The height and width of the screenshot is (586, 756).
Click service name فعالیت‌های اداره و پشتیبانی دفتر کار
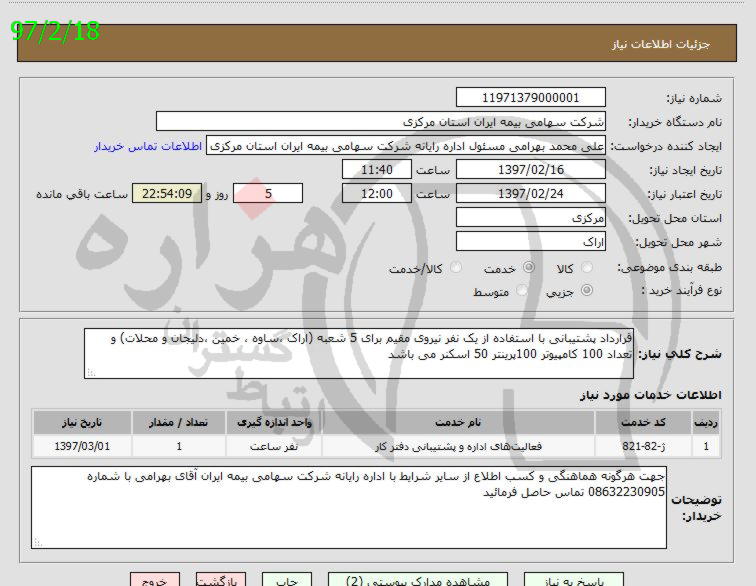pyautogui.click(x=458, y=446)
